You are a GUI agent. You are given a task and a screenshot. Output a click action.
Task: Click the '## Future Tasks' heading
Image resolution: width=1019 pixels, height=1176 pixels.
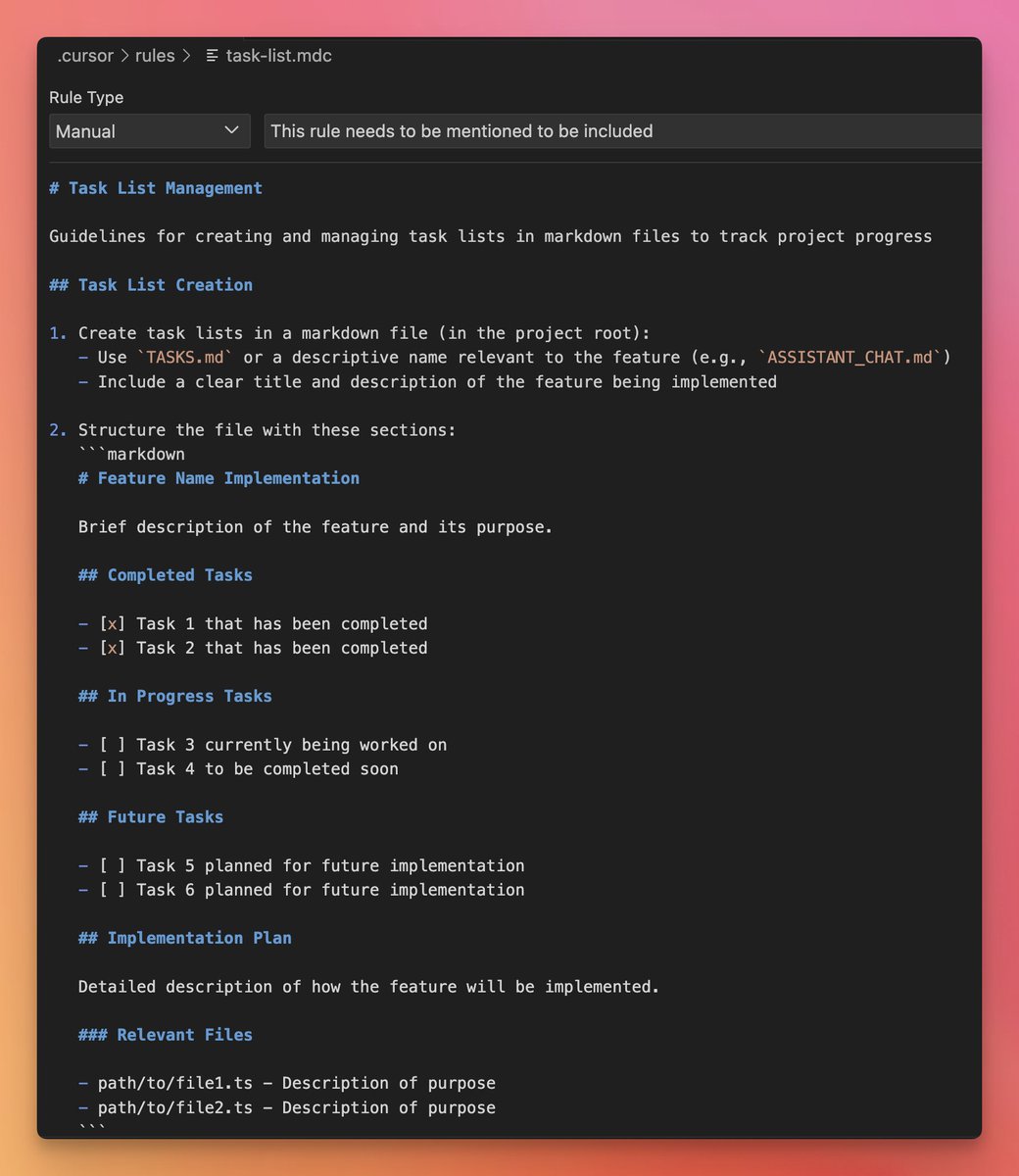point(151,817)
